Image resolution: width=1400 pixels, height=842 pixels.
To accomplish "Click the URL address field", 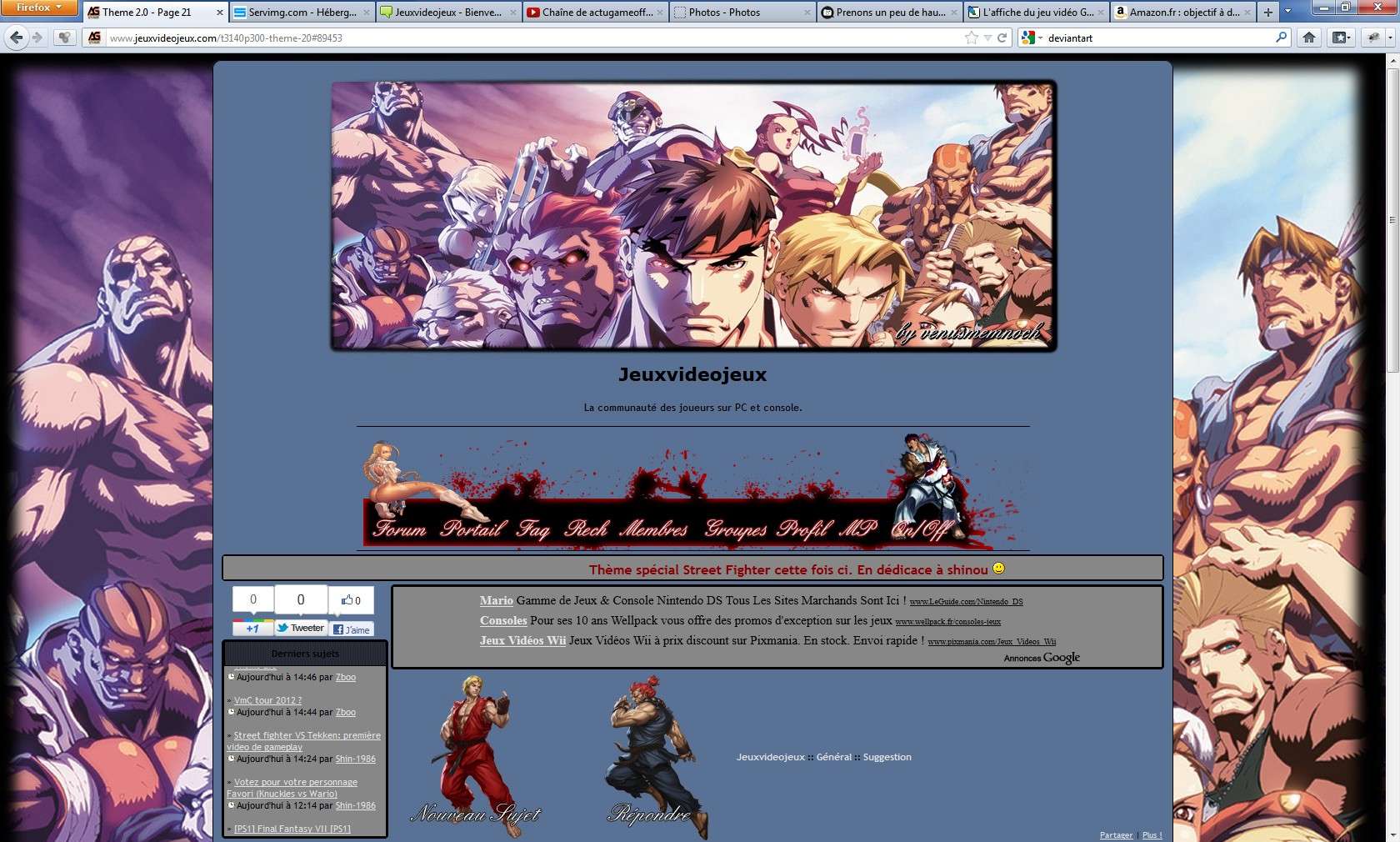I will coord(533,38).
